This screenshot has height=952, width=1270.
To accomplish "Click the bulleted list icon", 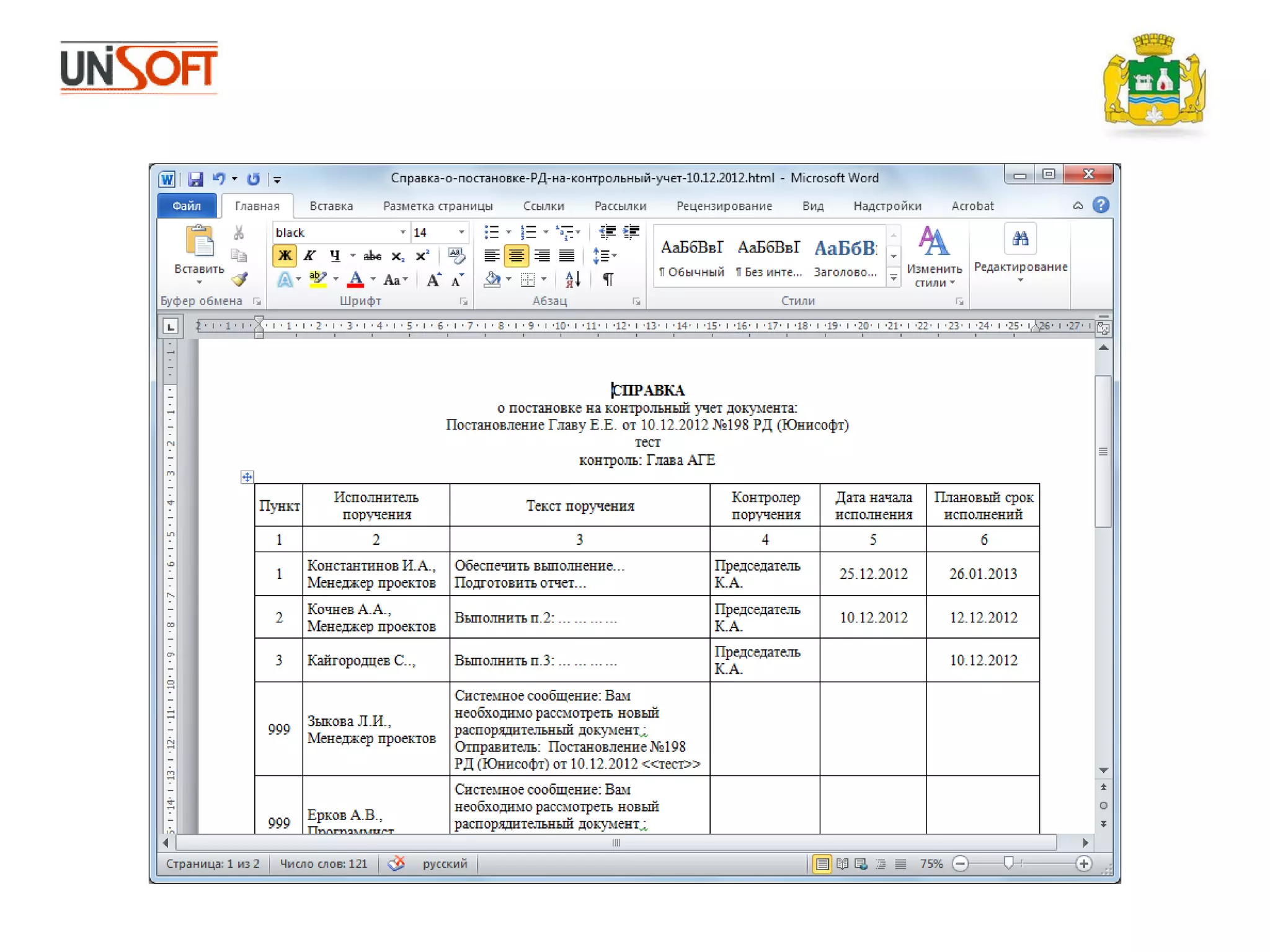I will click(x=491, y=232).
